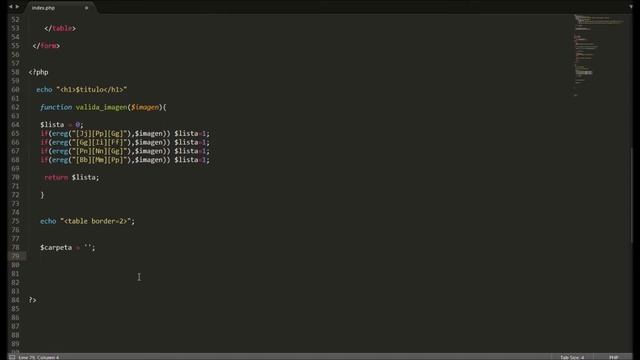Image resolution: width=640 pixels, height=360 pixels.
Task: Click the $carpeta = ''; line
Action: (x=68, y=247)
